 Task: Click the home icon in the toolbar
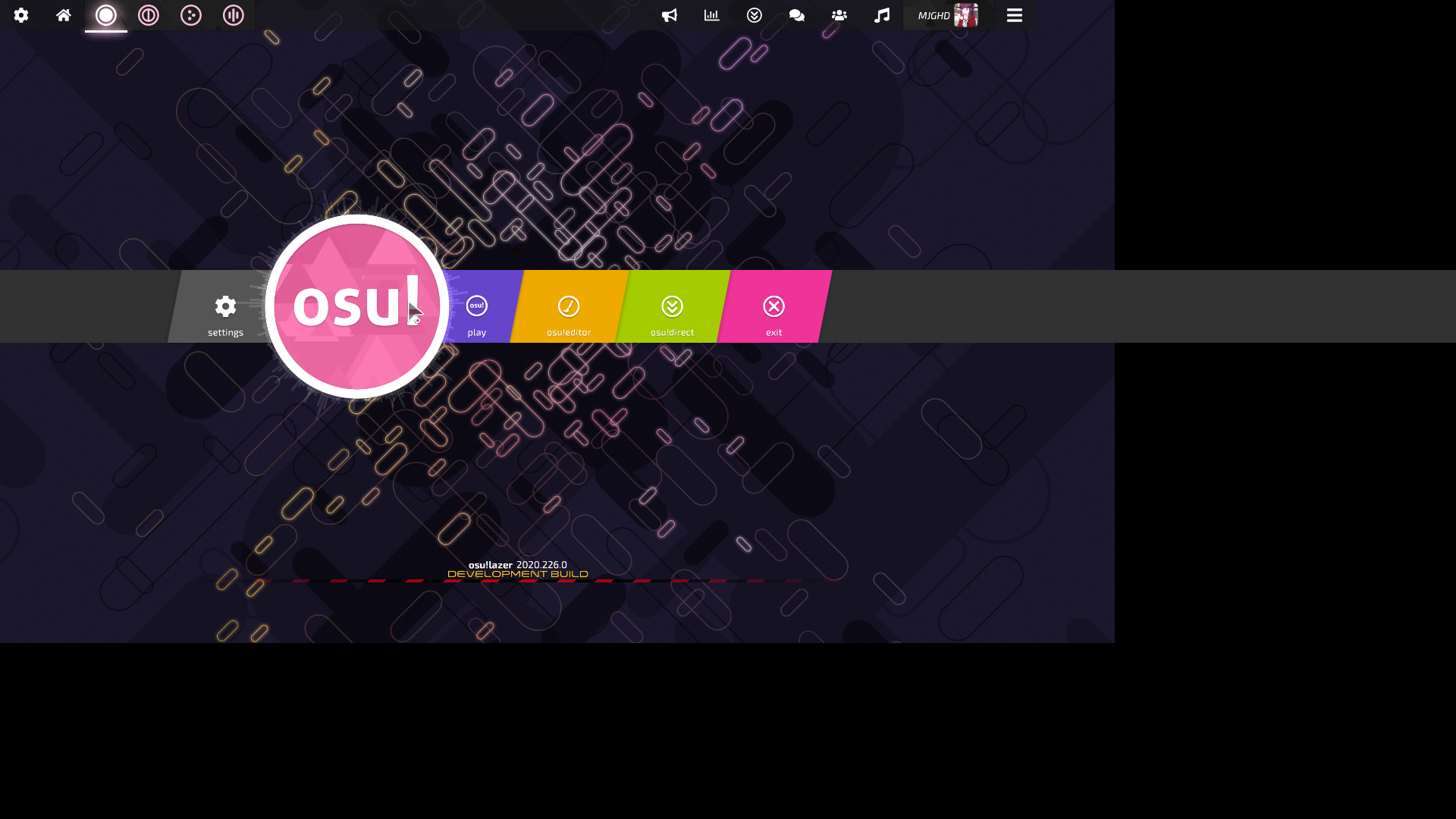point(64,15)
